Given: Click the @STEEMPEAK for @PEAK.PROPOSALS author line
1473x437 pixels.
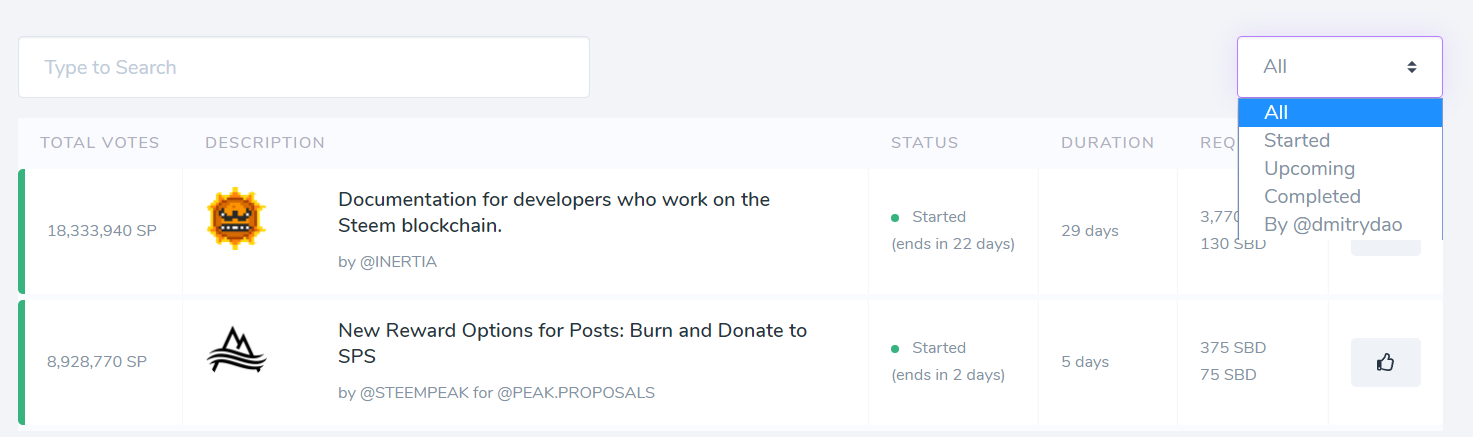Looking at the screenshot, I should 496,393.
